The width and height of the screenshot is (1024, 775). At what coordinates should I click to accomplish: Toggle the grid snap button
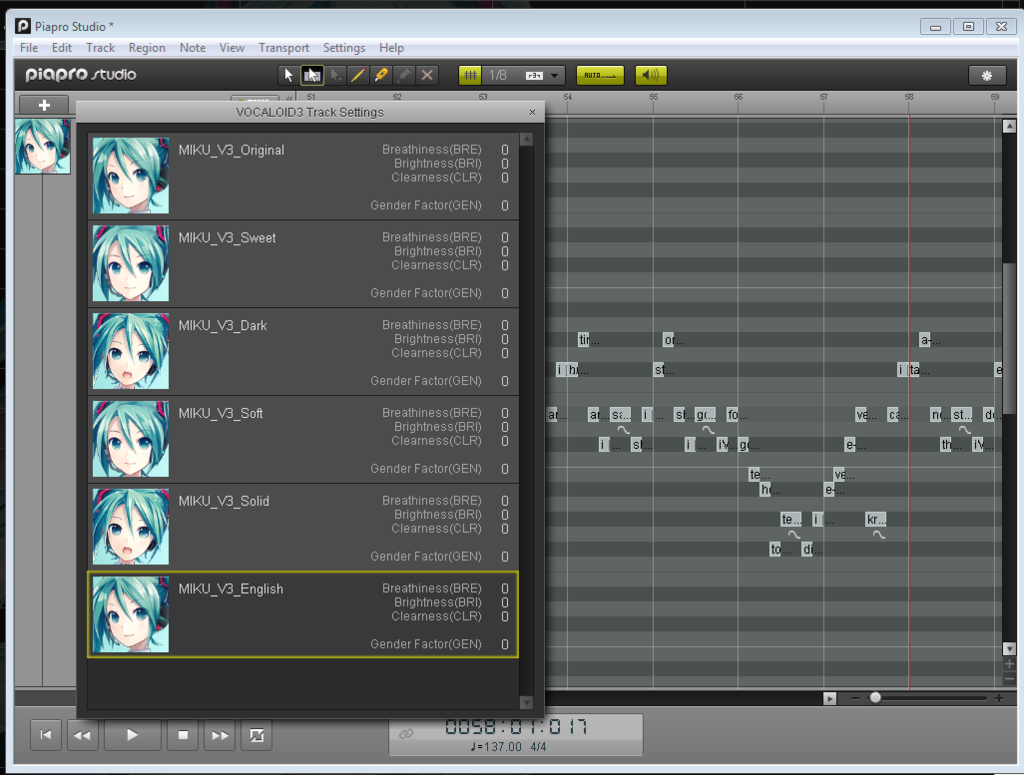coord(470,75)
